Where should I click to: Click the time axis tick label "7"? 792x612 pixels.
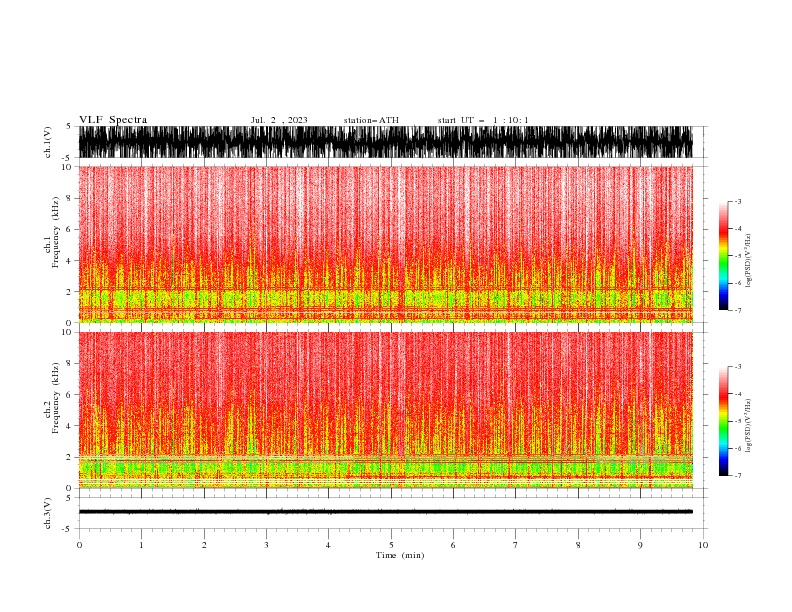click(x=516, y=545)
